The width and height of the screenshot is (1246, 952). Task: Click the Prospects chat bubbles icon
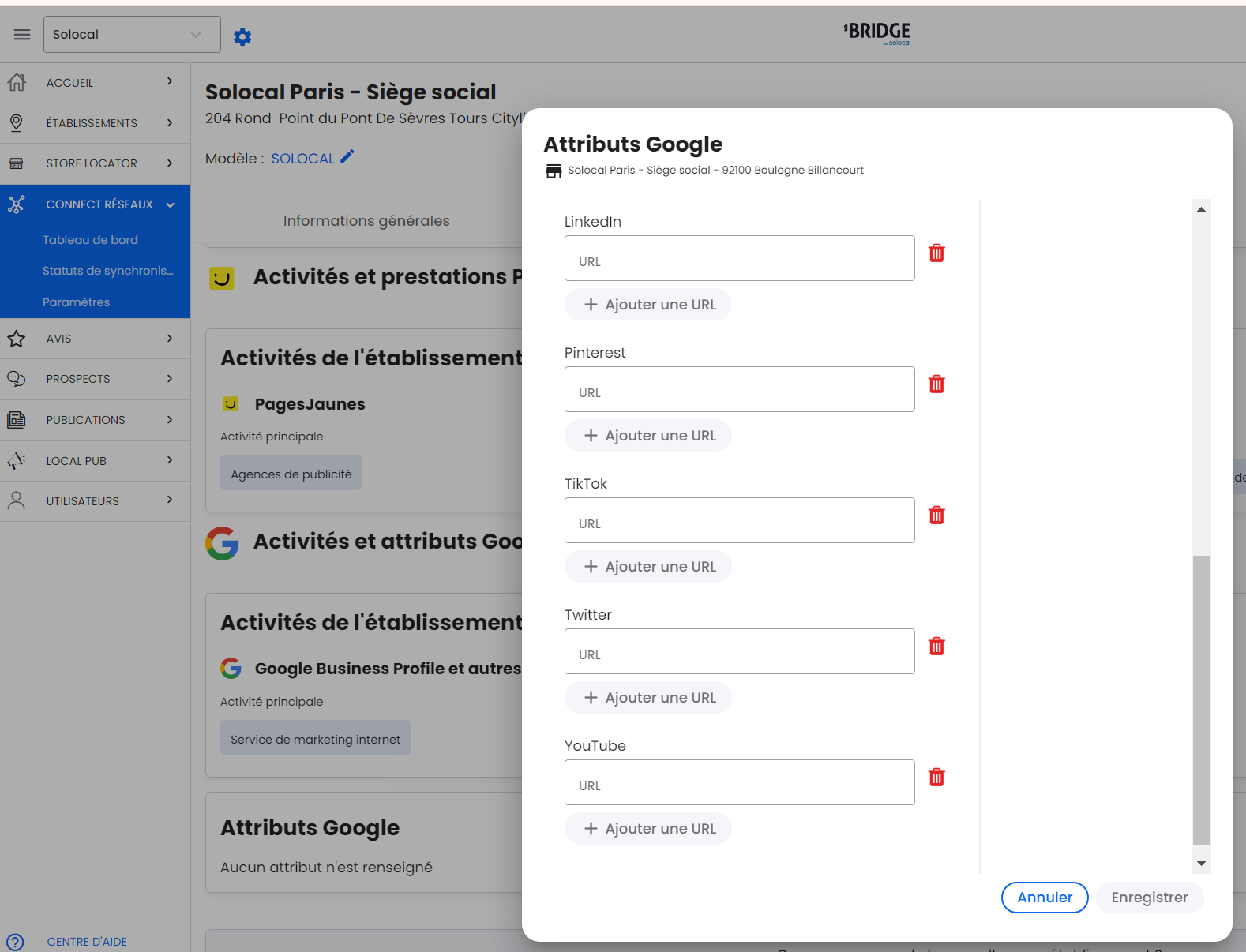[x=16, y=379]
